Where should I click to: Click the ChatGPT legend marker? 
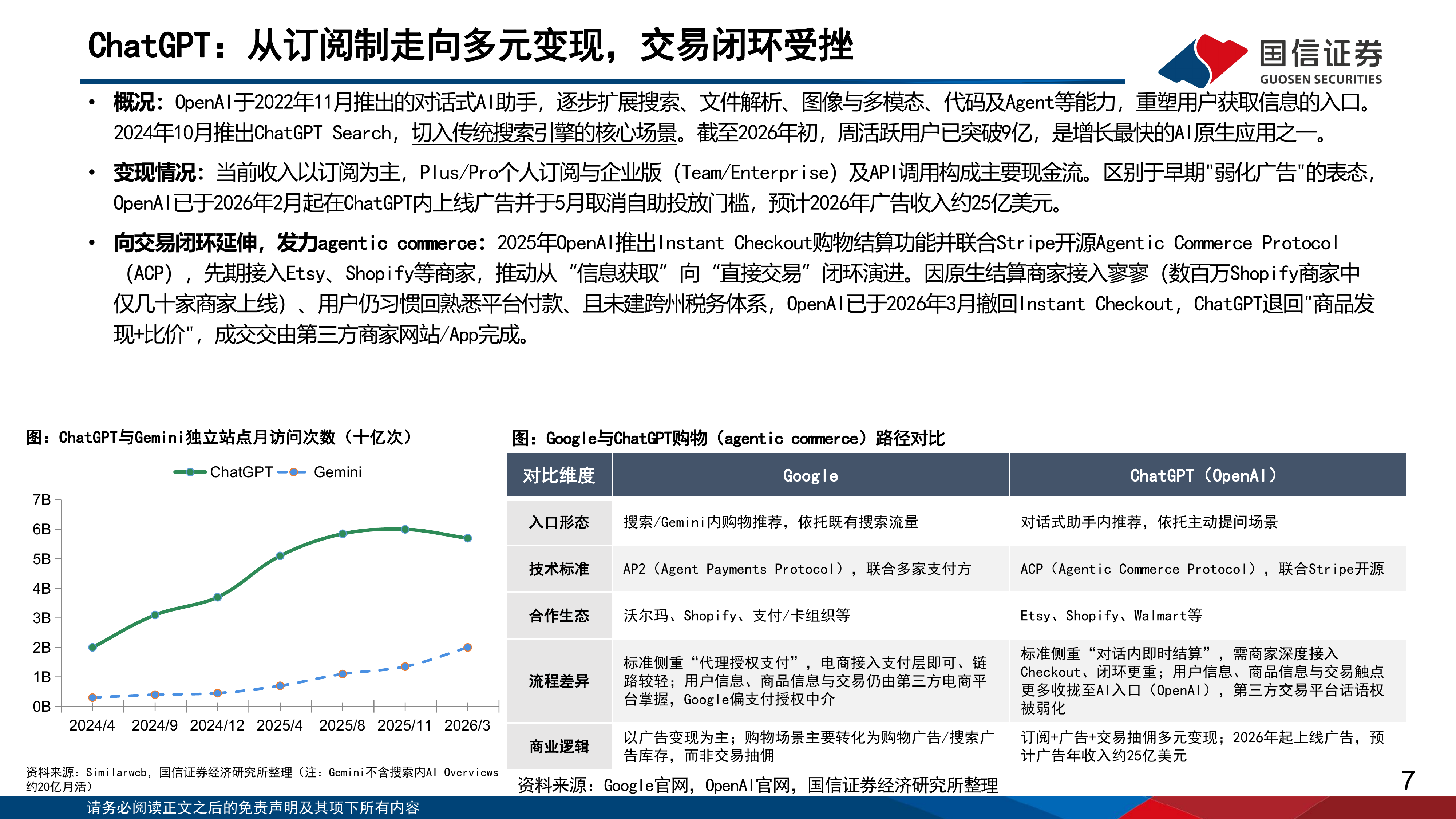tap(190, 472)
